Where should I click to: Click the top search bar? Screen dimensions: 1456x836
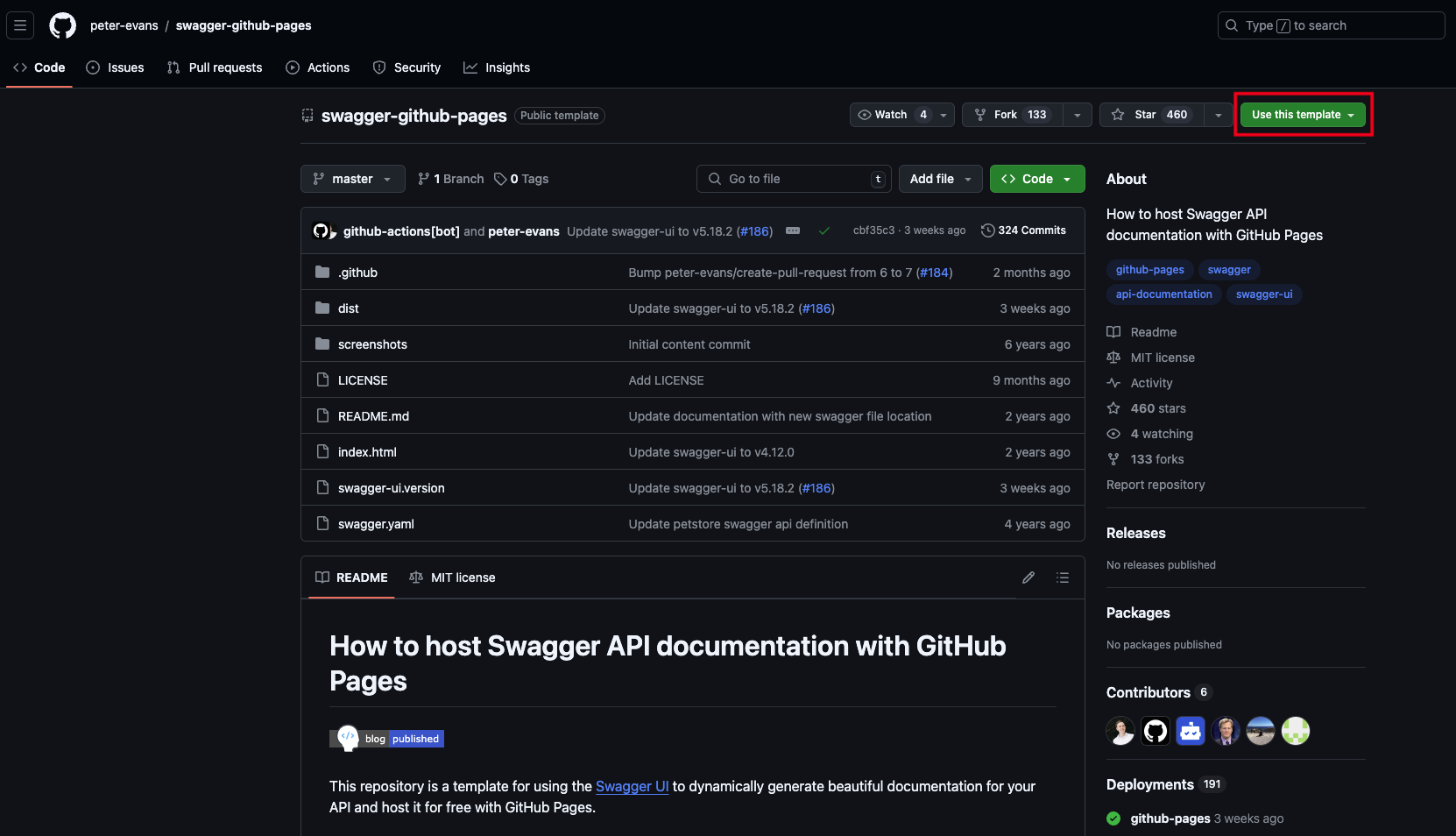(x=1331, y=25)
